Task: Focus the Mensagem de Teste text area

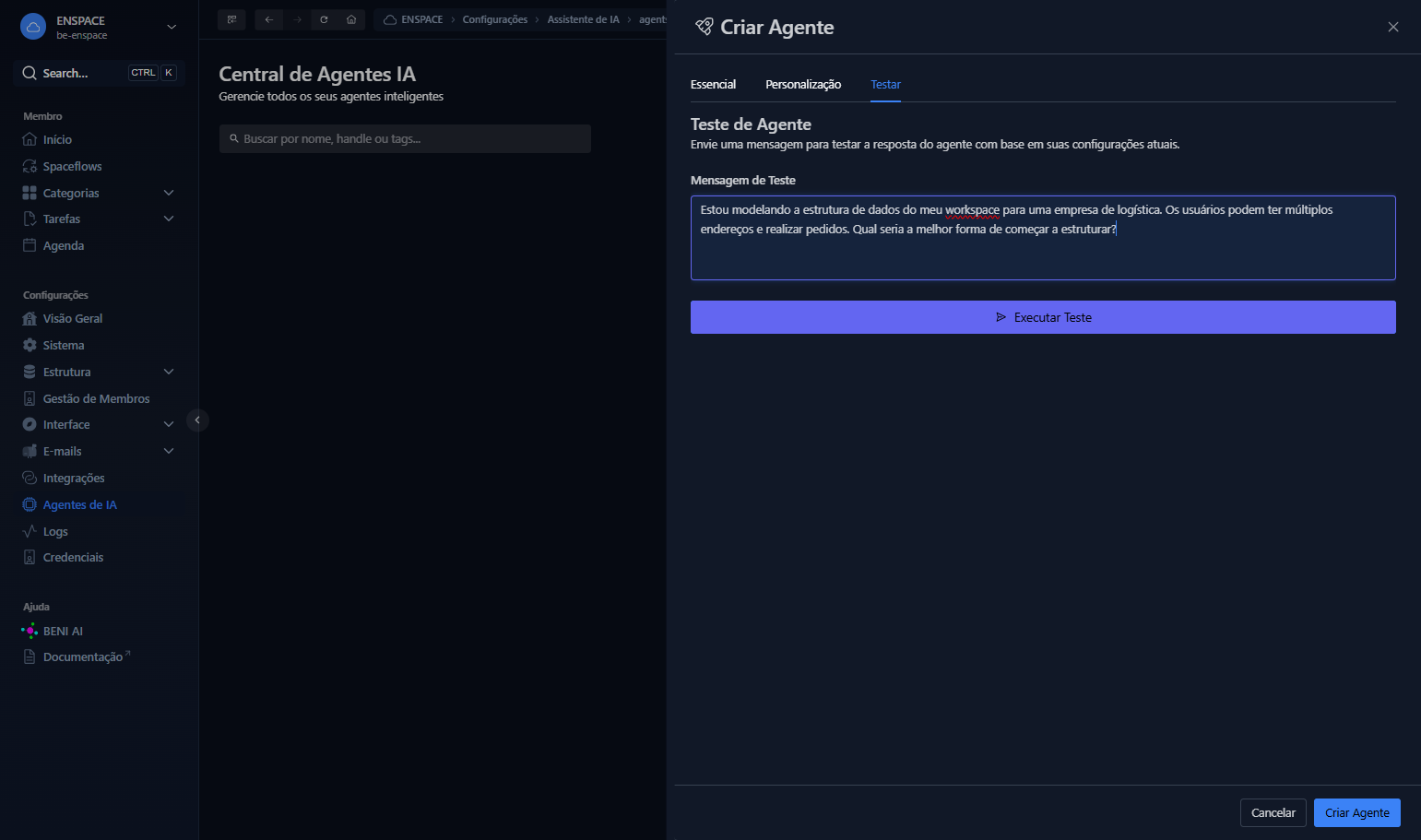Action: pyautogui.click(x=1043, y=238)
